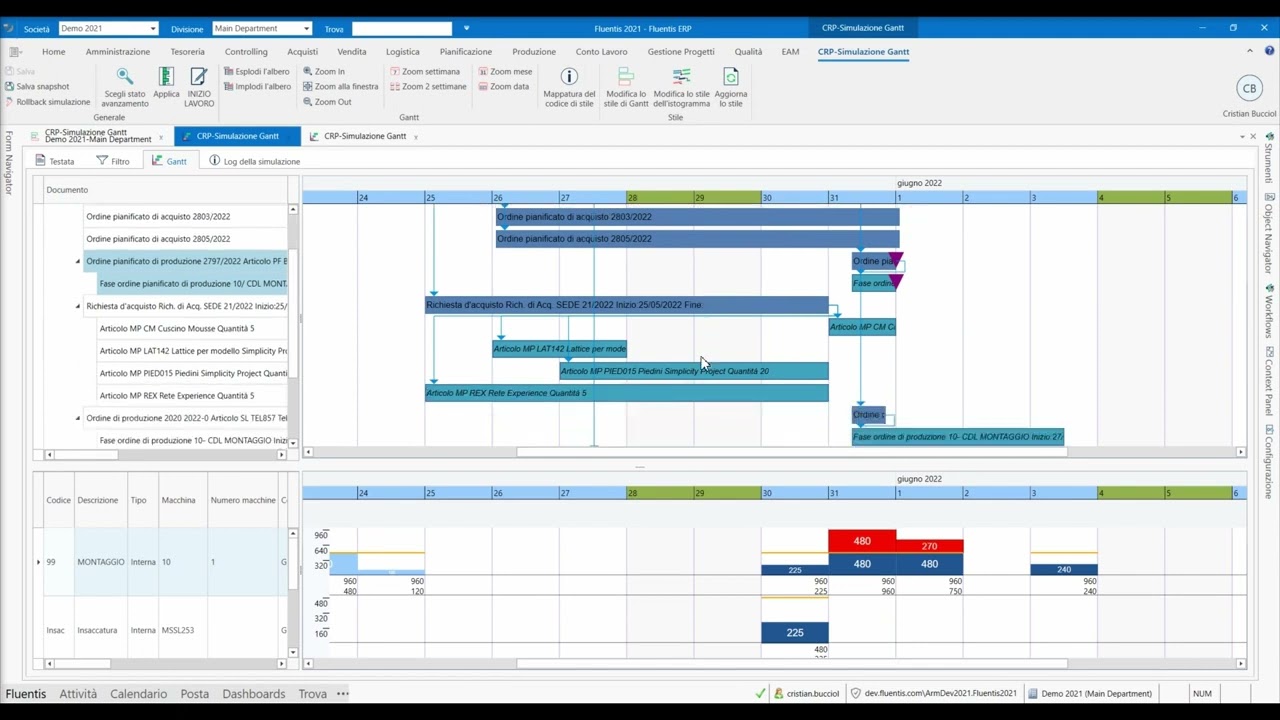Click Aggiorna lo stile icon
Screen dimensions: 1280x720
730,88
